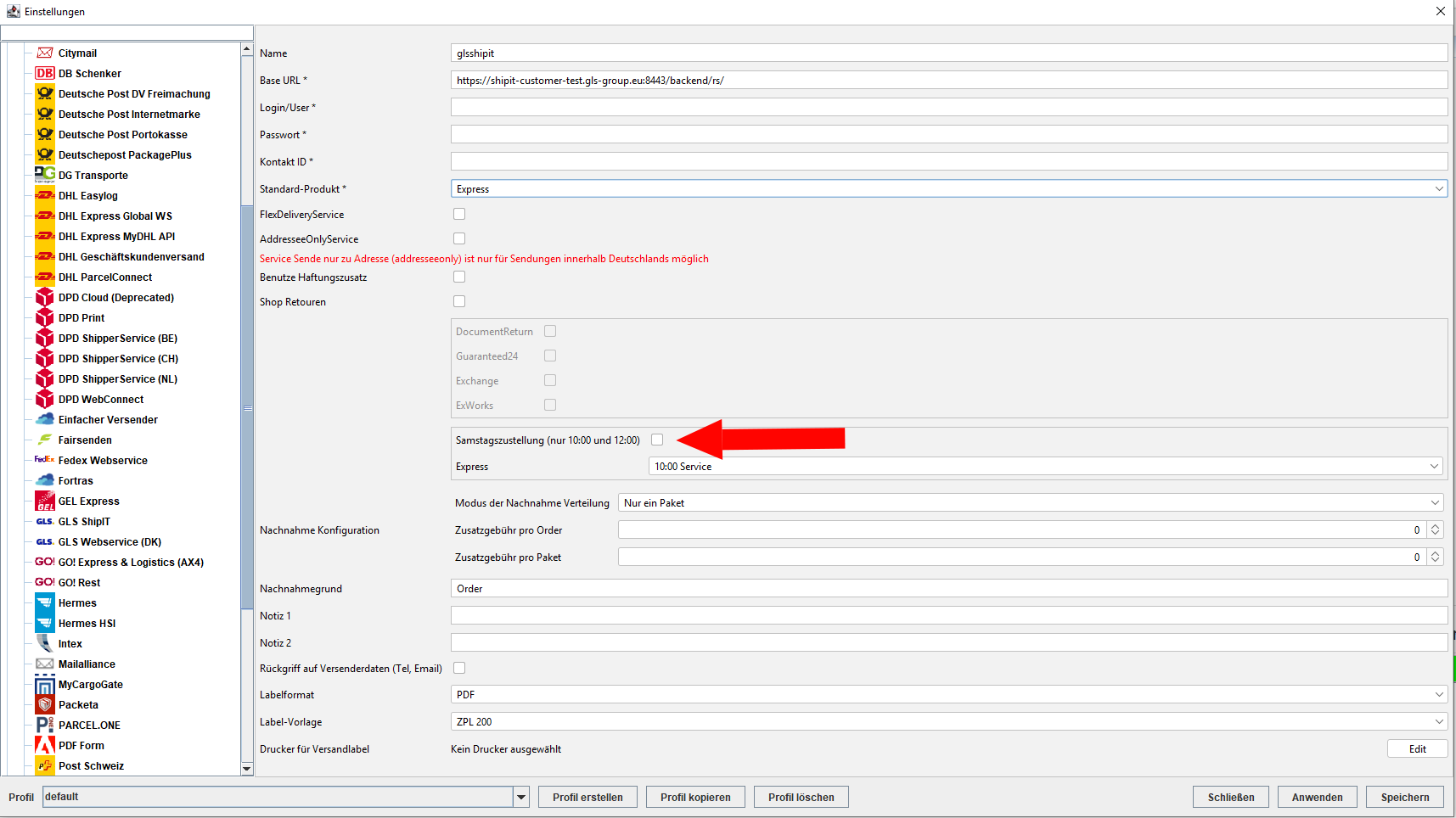Select the DPD WebConnect icon
The width and height of the screenshot is (1456, 818).
(45, 399)
